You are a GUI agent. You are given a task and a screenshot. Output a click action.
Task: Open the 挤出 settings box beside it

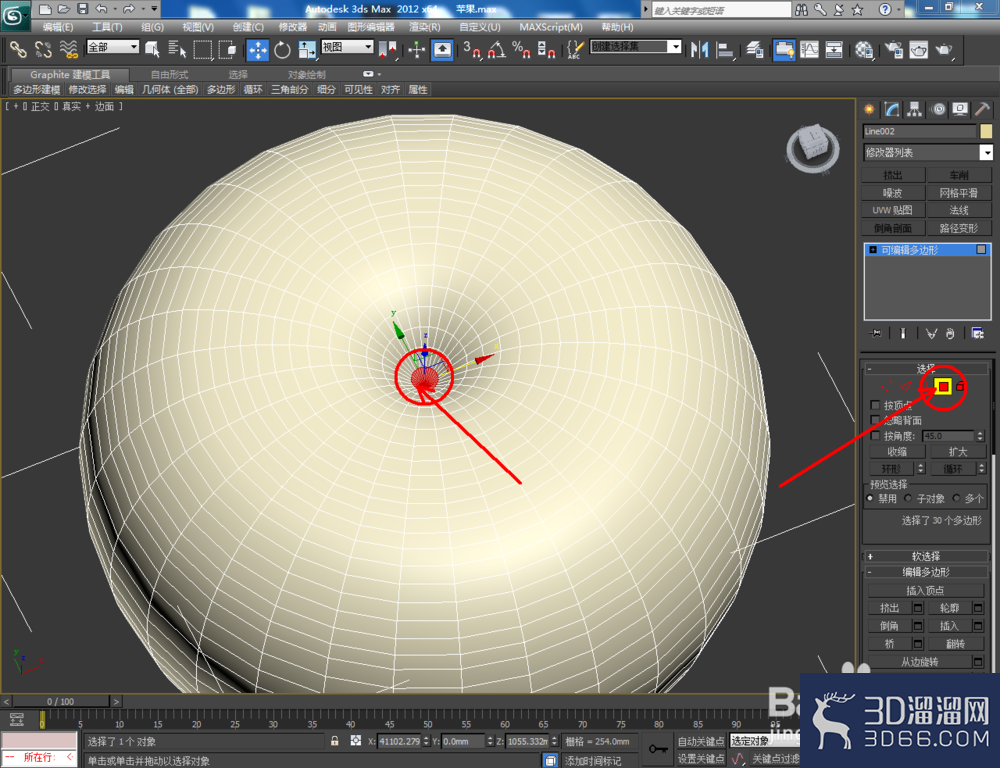918,608
